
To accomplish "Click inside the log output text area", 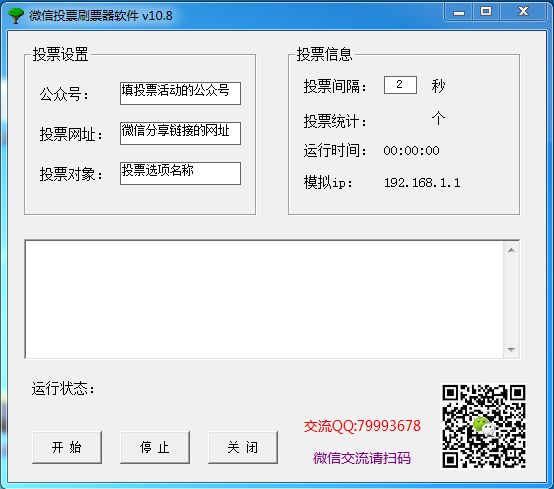I will [264, 299].
